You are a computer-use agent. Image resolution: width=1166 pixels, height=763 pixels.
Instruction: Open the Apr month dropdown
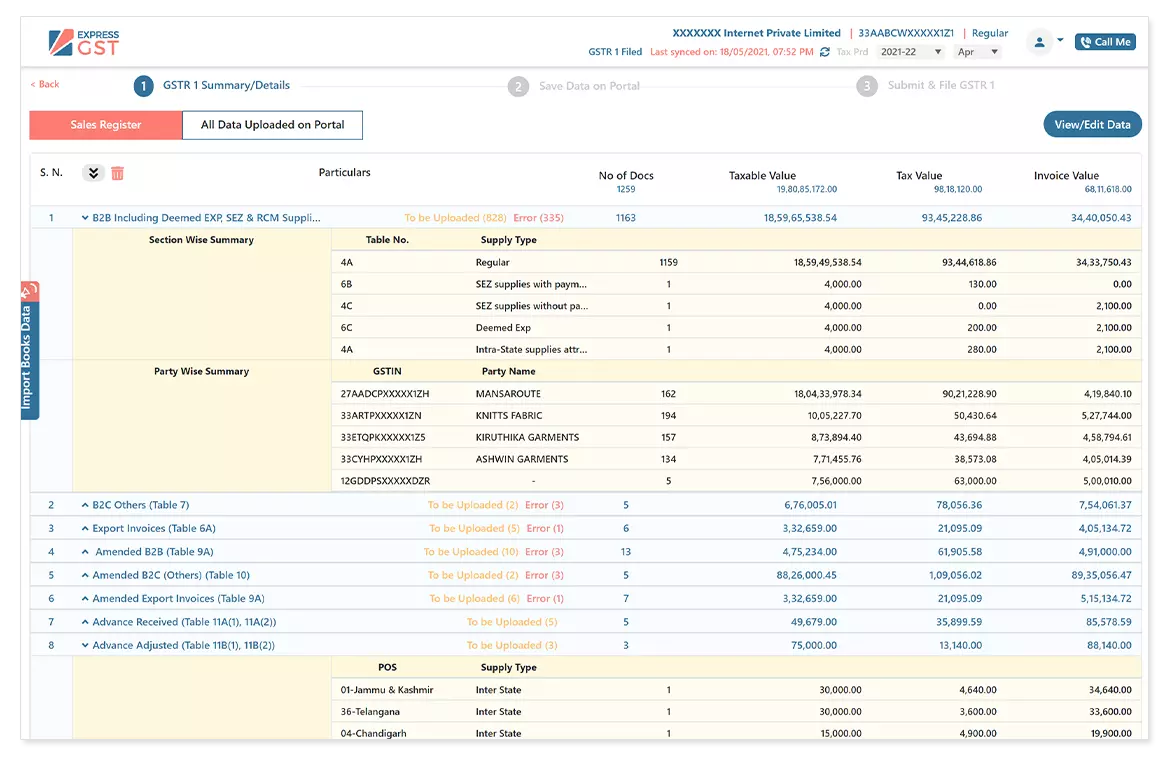tap(977, 52)
